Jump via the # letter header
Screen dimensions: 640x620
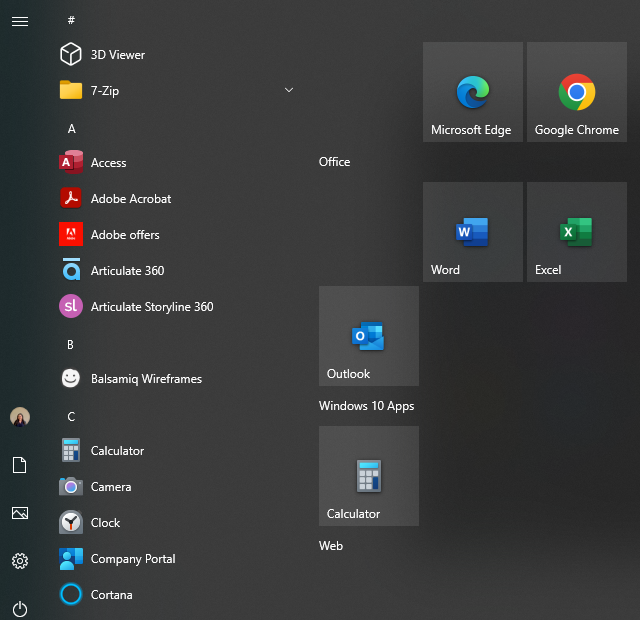71,20
